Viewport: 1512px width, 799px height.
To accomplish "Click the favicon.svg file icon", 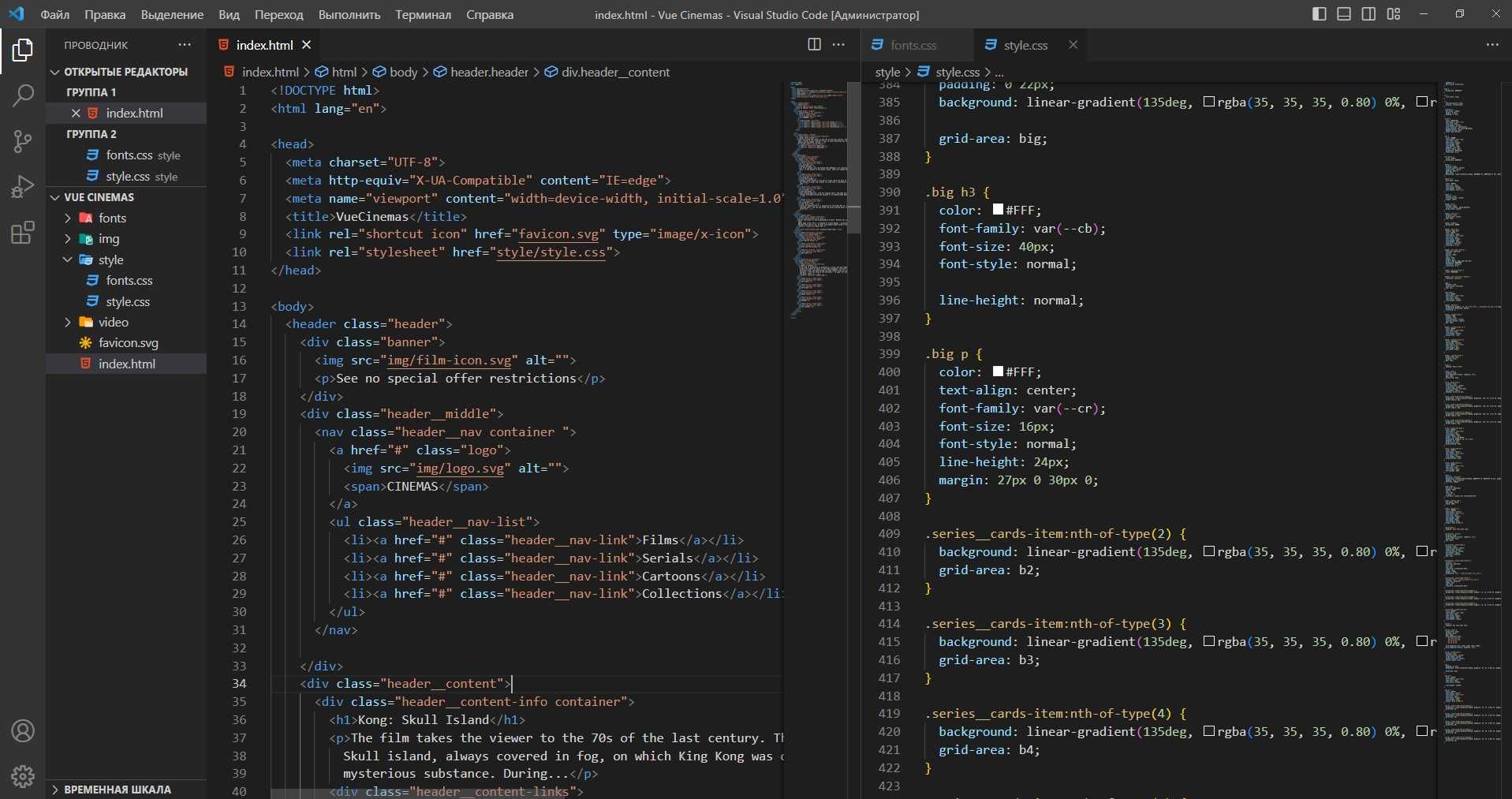I will tap(86, 342).
